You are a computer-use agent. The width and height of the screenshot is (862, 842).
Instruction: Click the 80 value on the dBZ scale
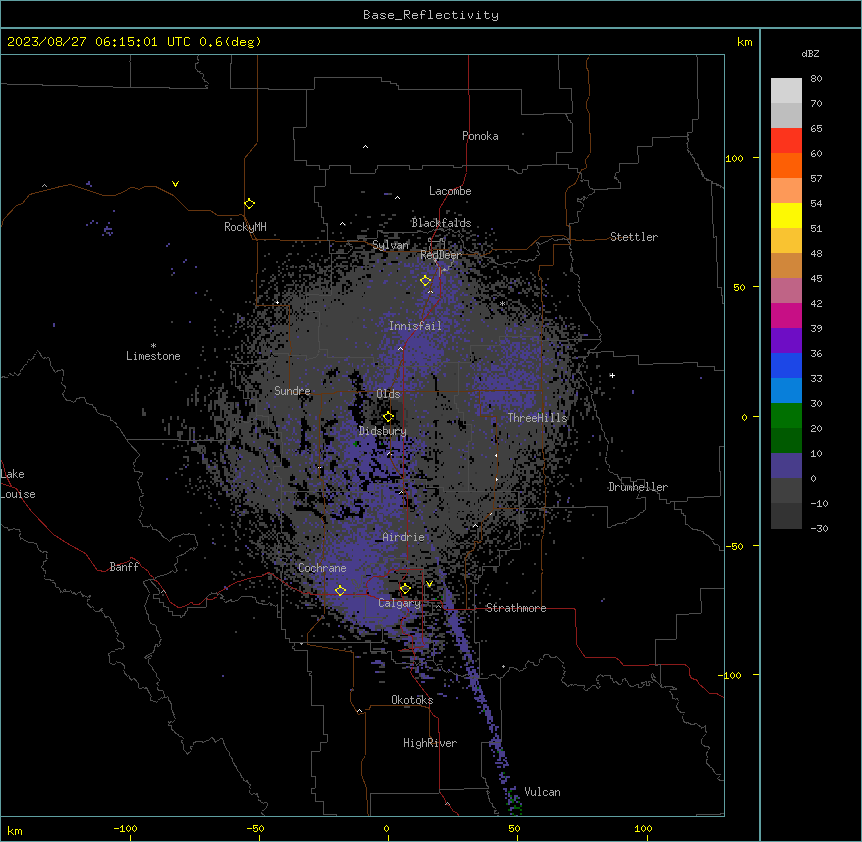click(816, 79)
